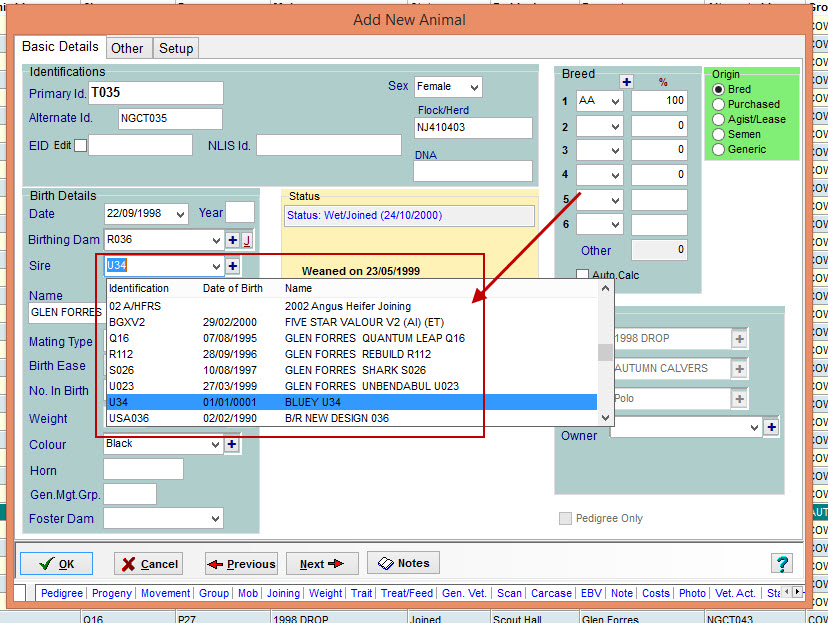
Task: Enable the EID Edit checkbox
Action: (80, 145)
